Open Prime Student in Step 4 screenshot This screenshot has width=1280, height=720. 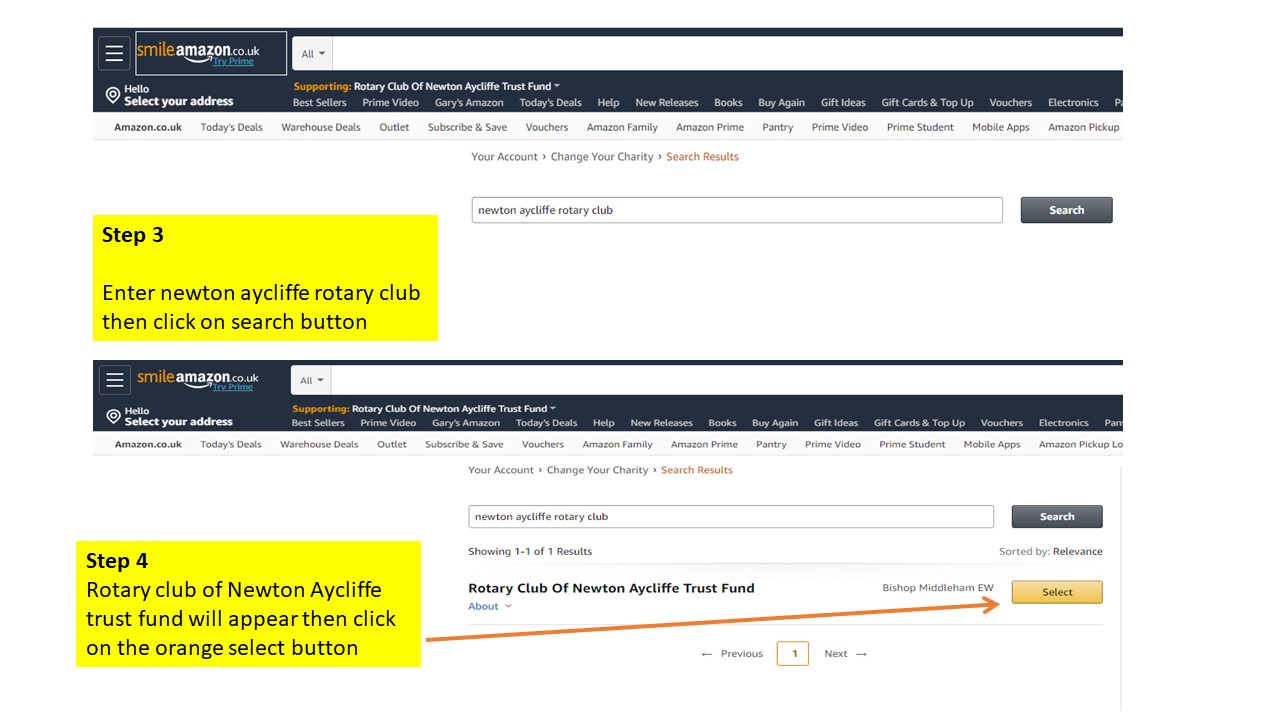pyautogui.click(x=912, y=444)
